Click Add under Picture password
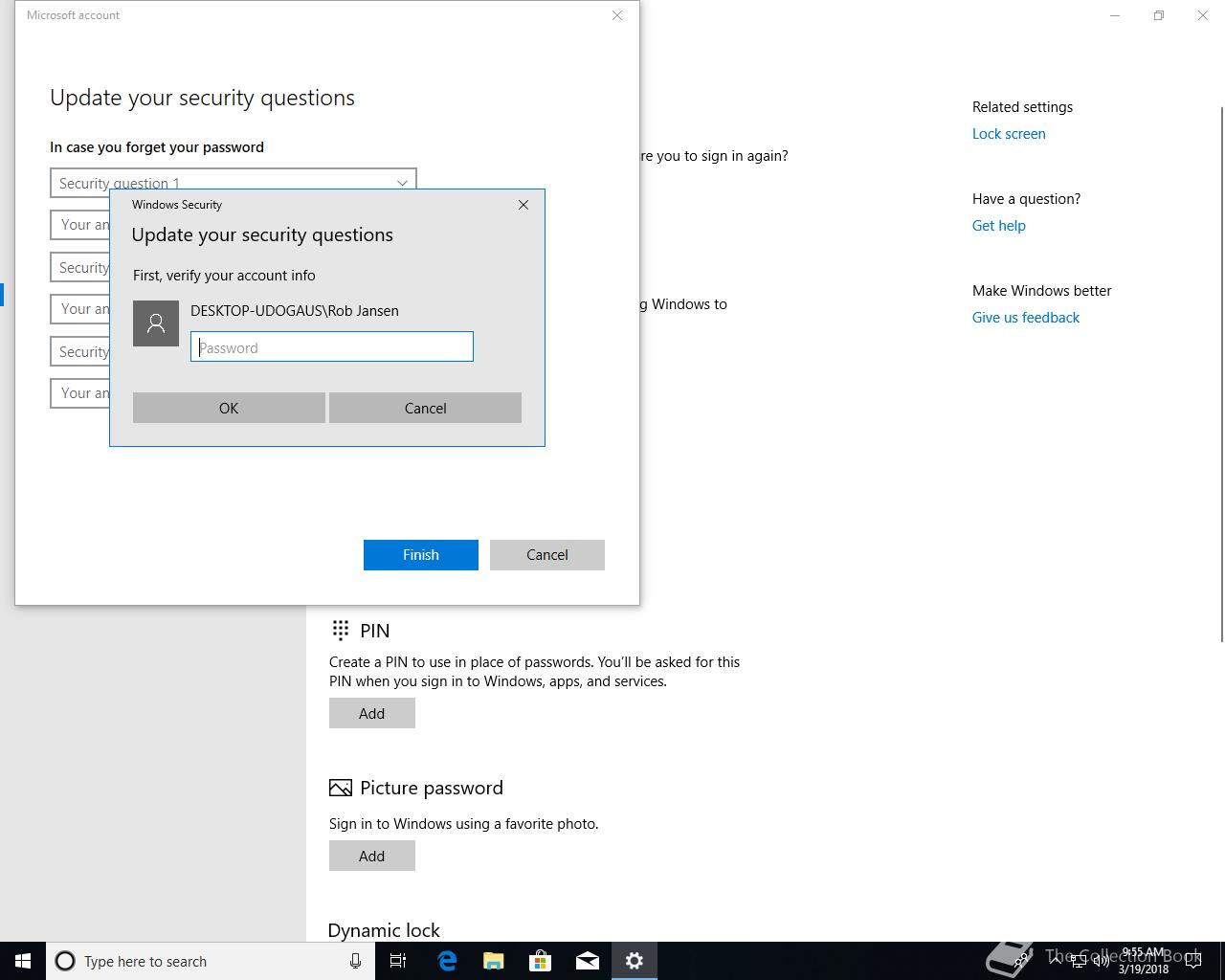Image resolution: width=1225 pixels, height=980 pixels. pyautogui.click(x=372, y=856)
